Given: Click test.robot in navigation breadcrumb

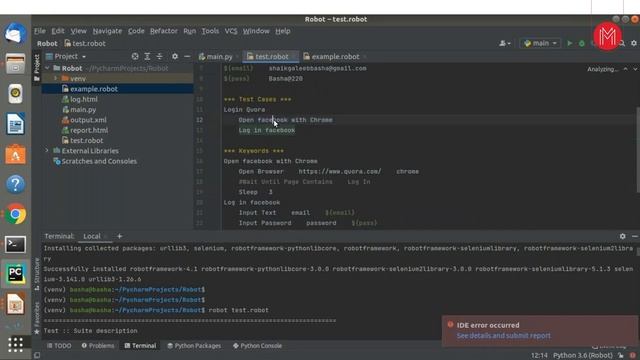Looking at the screenshot, I should click(85, 43).
